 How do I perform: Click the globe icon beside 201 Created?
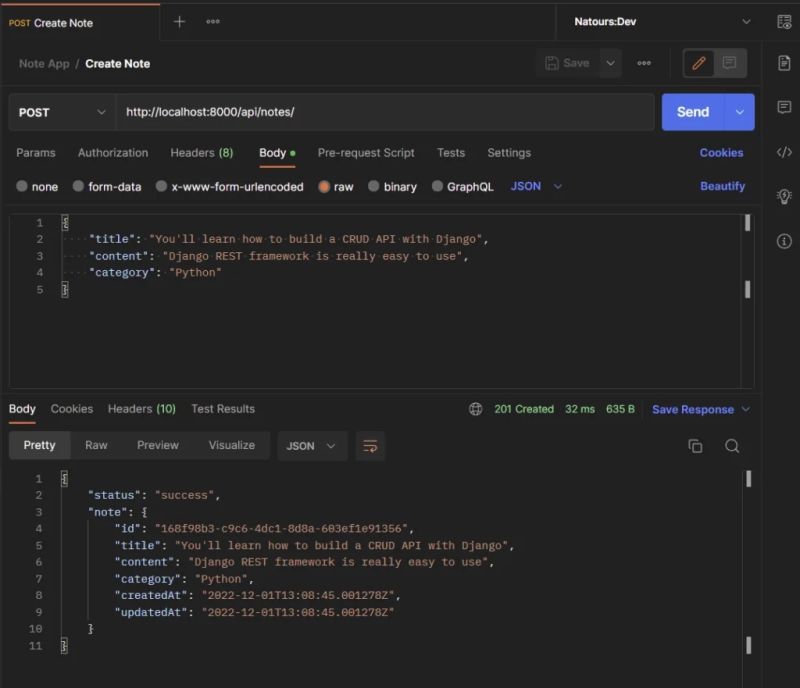point(476,409)
